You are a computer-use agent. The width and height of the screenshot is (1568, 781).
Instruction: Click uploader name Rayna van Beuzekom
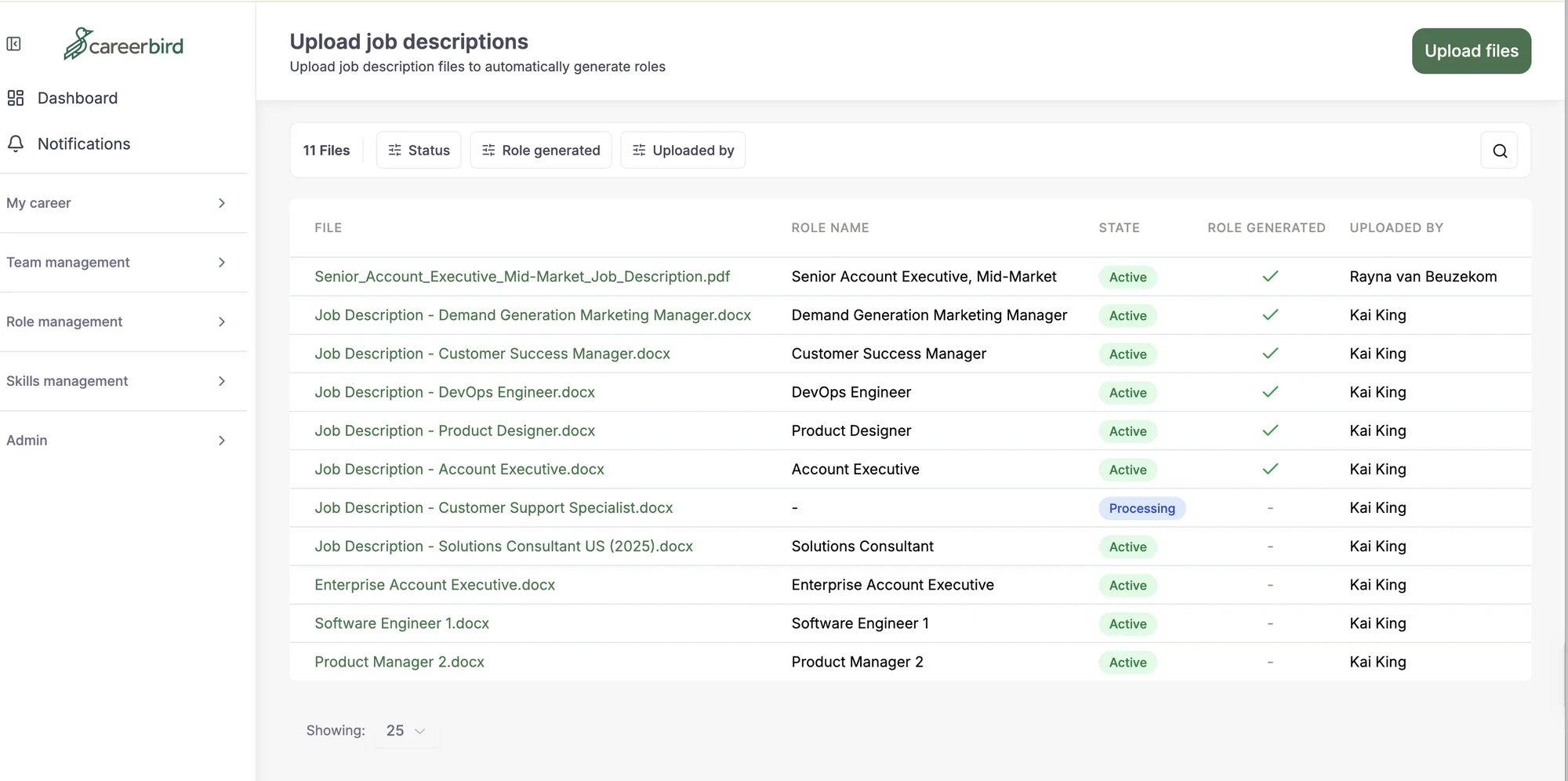pyautogui.click(x=1423, y=277)
